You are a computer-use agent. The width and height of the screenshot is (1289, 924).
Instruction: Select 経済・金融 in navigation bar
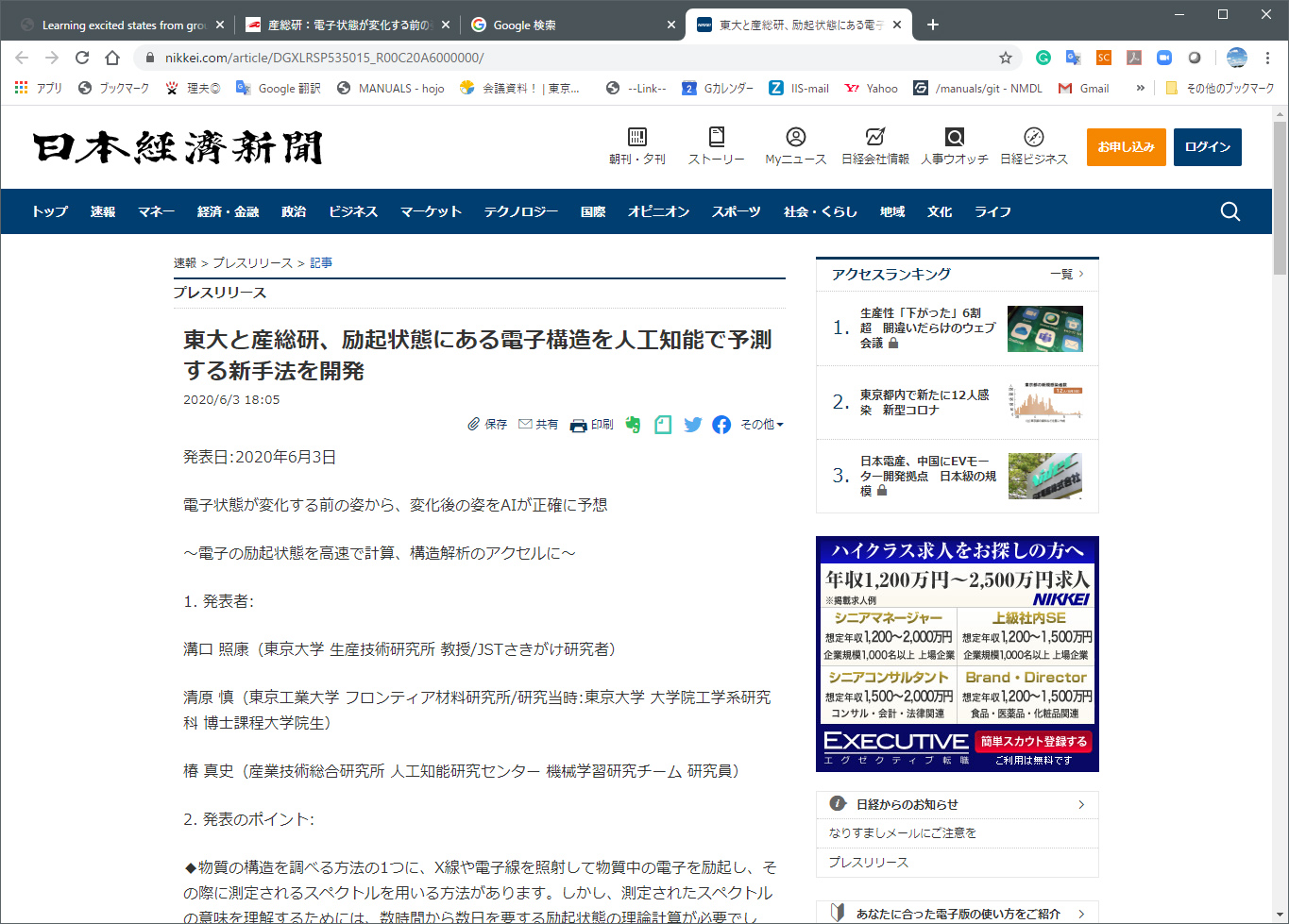tap(228, 211)
